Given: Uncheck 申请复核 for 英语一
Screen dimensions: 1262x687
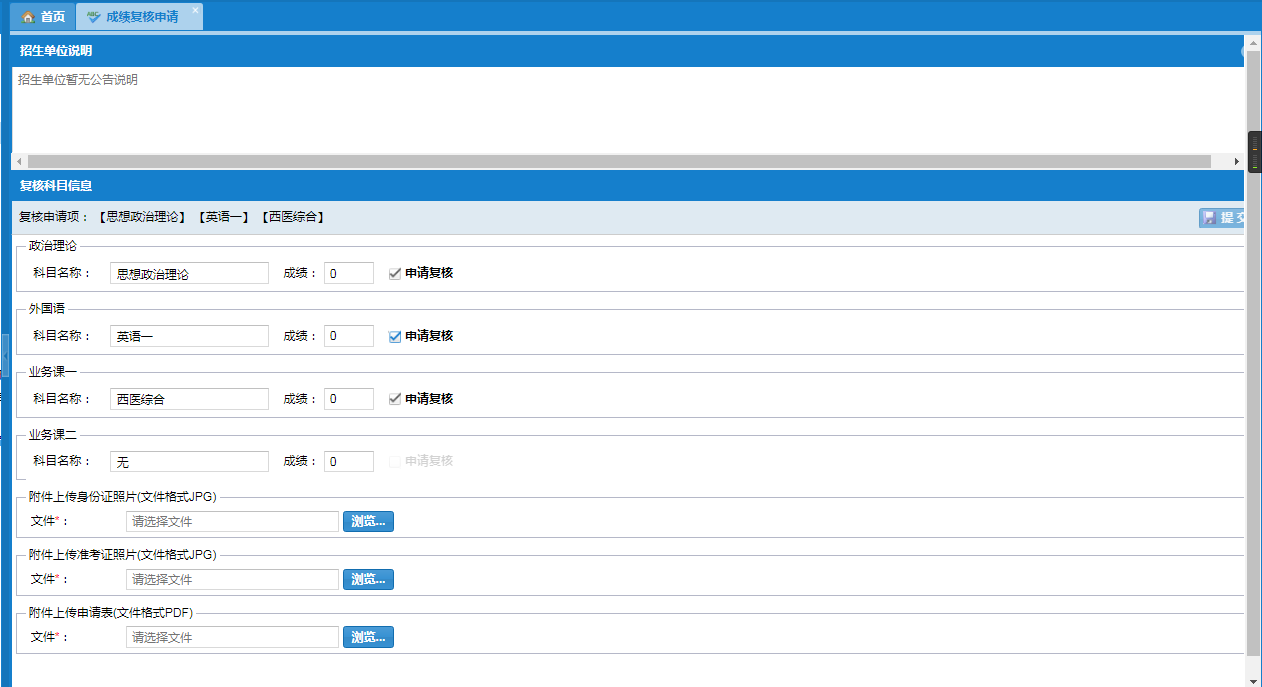Looking at the screenshot, I should [395, 336].
